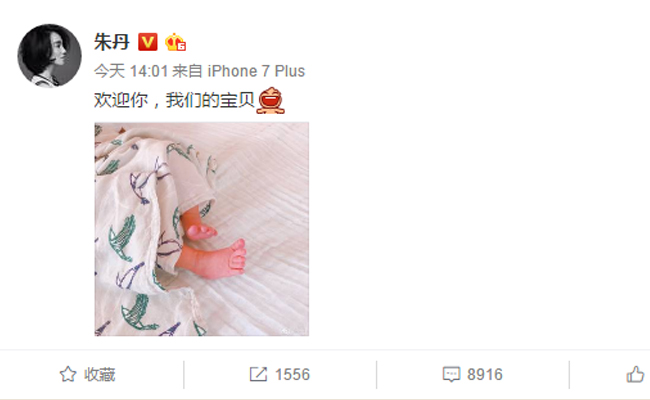Open 朱丹's round profile avatar

coord(49,56)
